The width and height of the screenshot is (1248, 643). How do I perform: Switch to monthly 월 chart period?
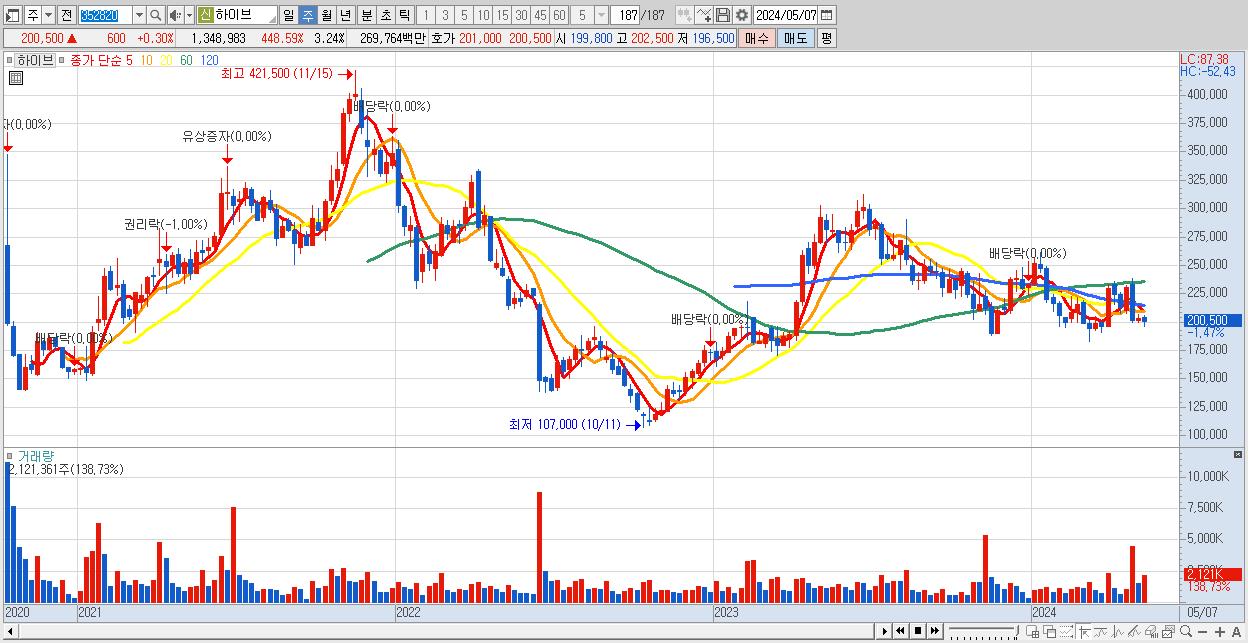pos(326,15)
